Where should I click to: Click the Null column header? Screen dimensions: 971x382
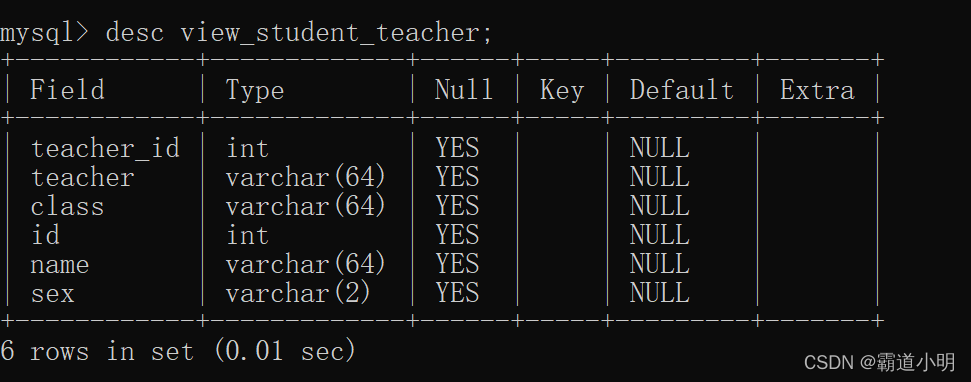464,90
